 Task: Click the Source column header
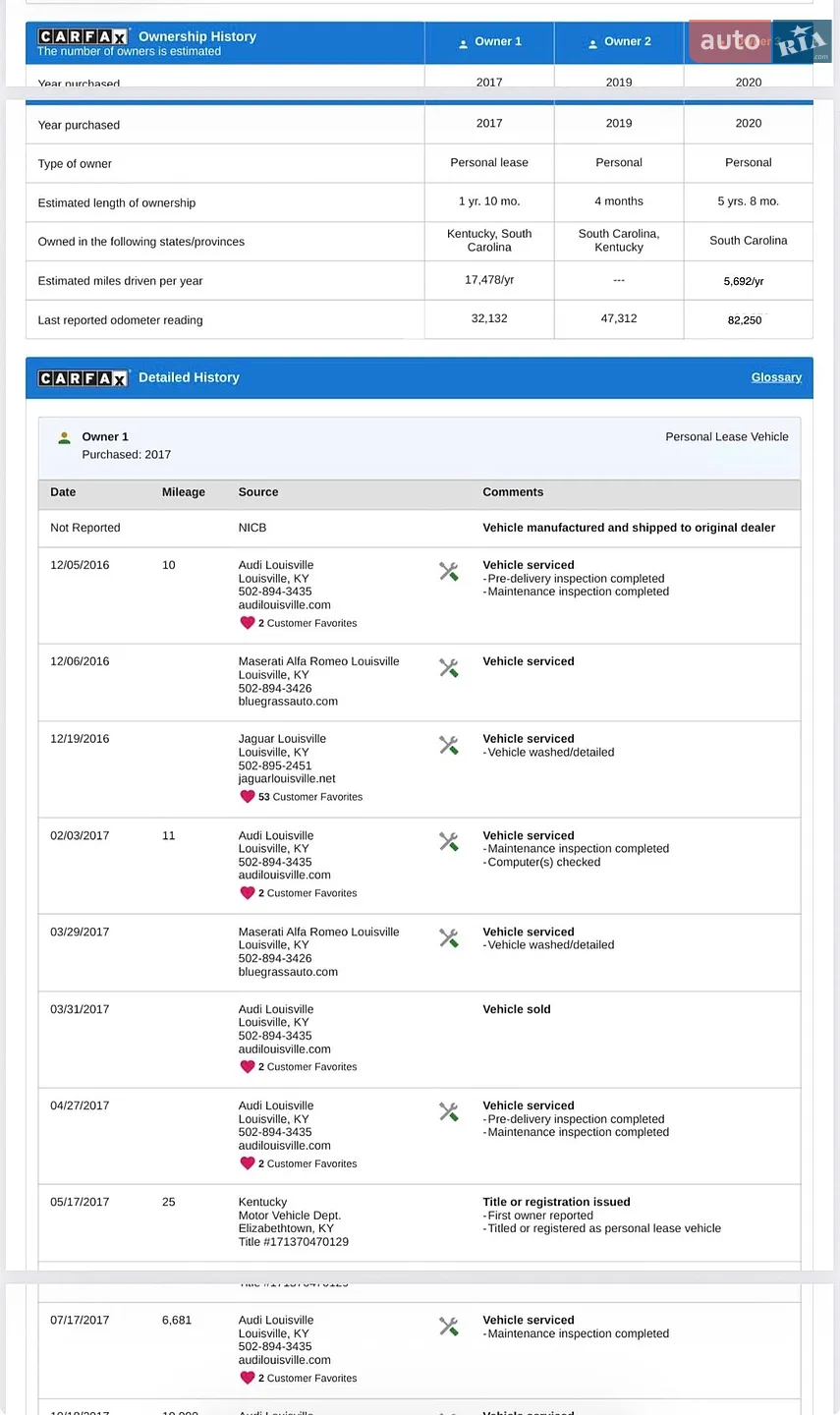(x=258, y=492)
